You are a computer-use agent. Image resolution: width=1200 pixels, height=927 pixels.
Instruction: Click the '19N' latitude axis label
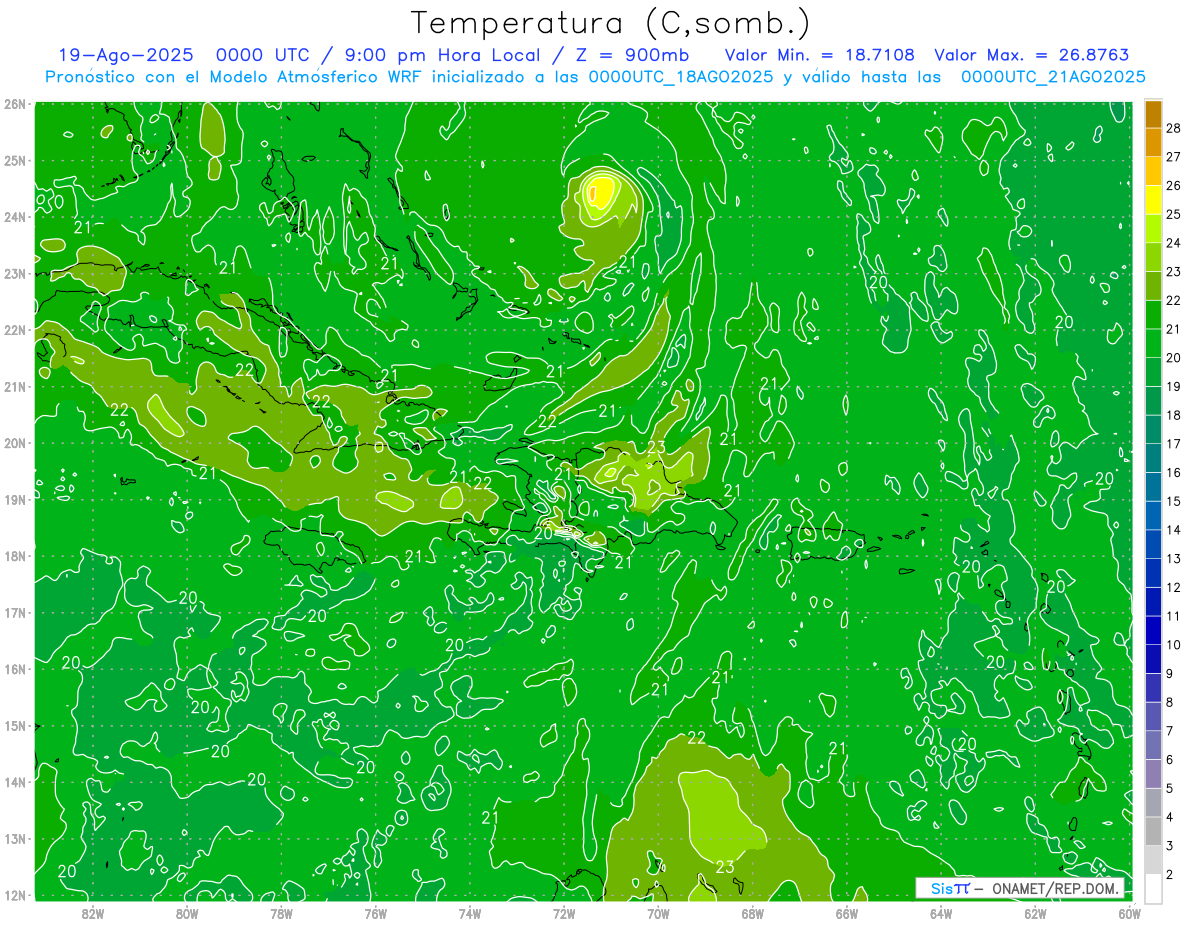[x=15, y=499]
